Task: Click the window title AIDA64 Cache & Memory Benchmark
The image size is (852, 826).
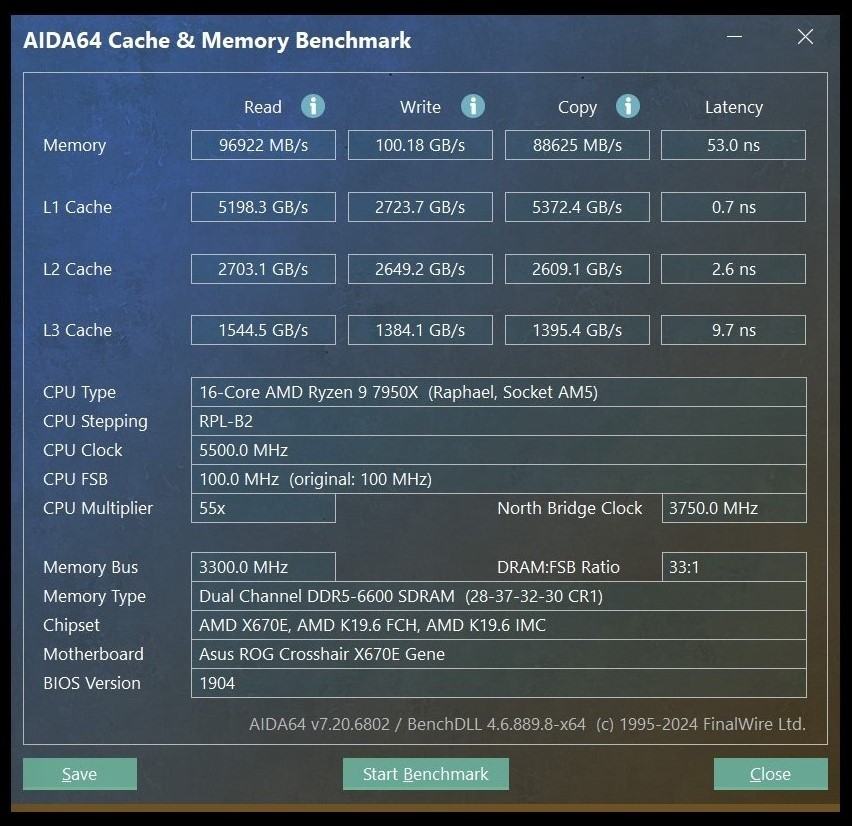Action: click(x=217, y=41)
